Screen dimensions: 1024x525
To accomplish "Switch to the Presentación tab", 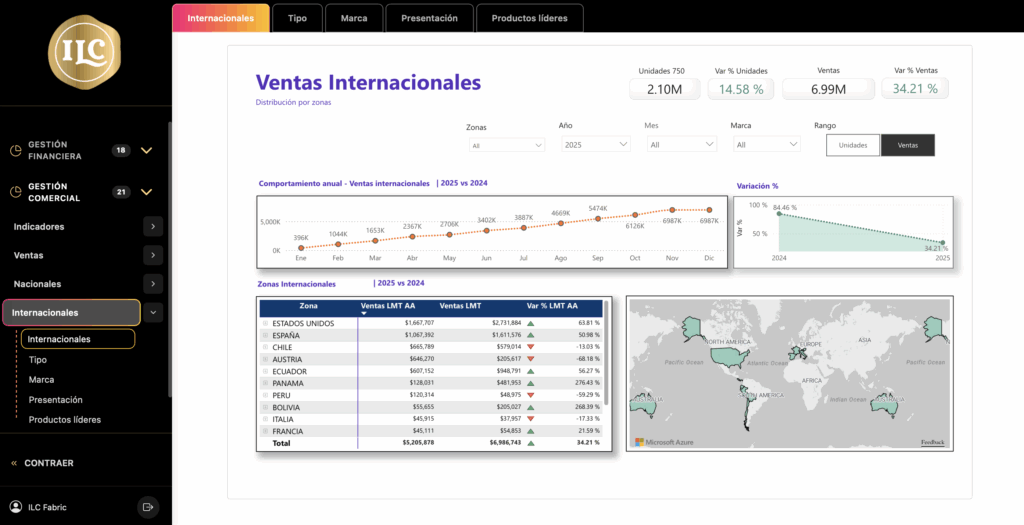I will coord(429,18).
